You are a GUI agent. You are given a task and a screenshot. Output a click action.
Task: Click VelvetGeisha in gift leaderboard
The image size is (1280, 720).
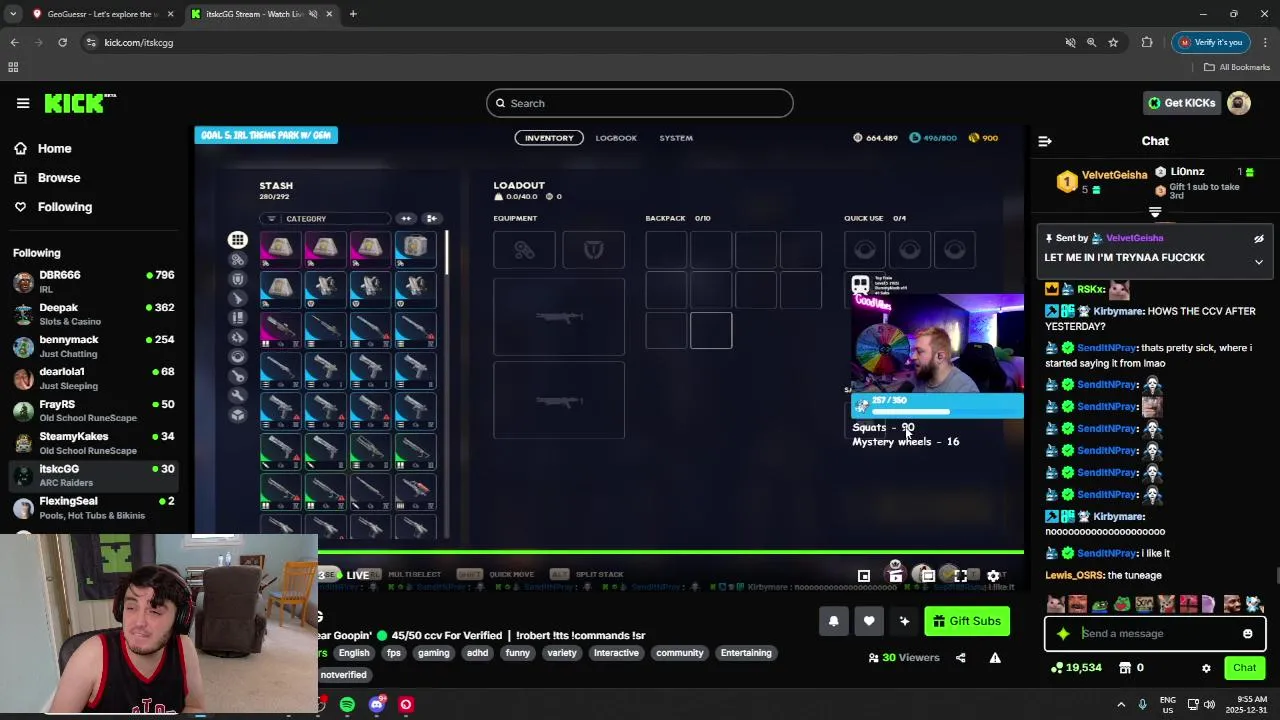(1114, 175)
